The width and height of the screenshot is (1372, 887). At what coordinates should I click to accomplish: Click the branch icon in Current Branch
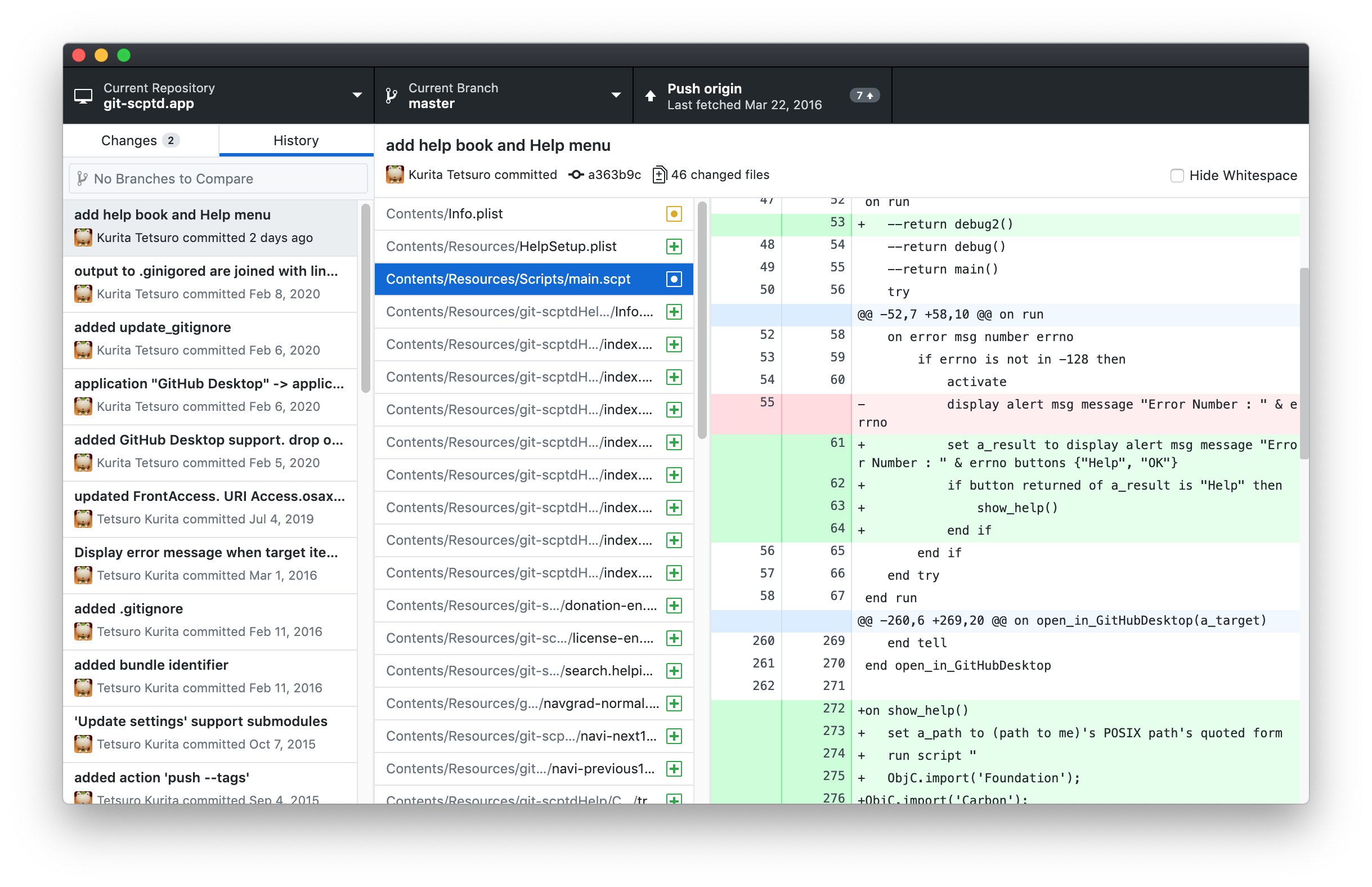392,96
